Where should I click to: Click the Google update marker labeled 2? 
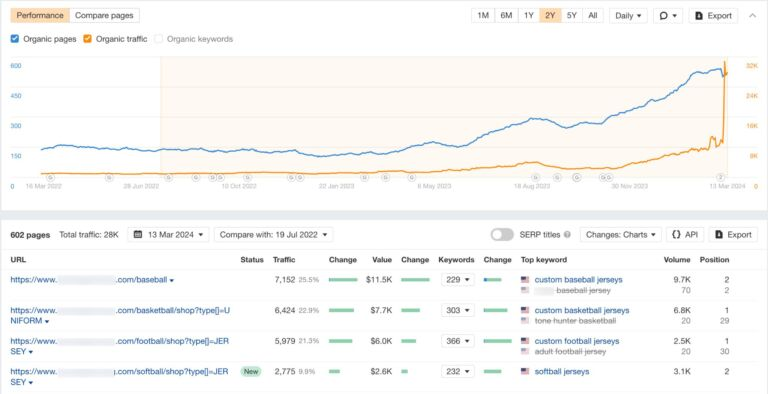click(720, 177)
